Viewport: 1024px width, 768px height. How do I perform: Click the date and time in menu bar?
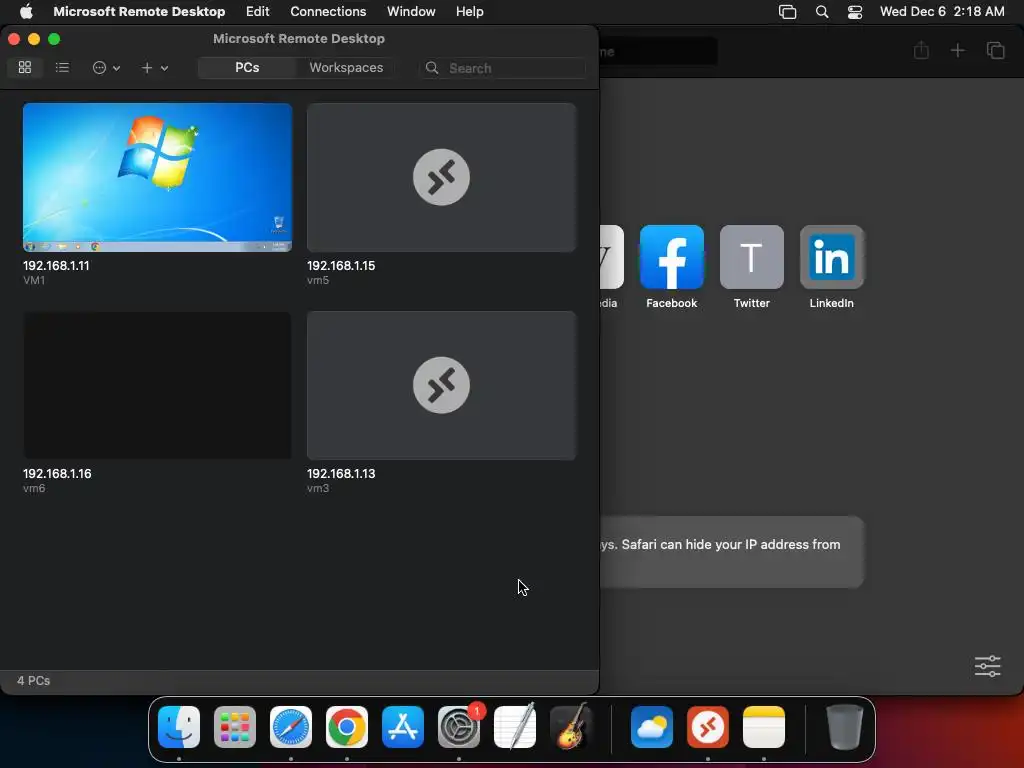pyautogui.click(x=942, y=11)
